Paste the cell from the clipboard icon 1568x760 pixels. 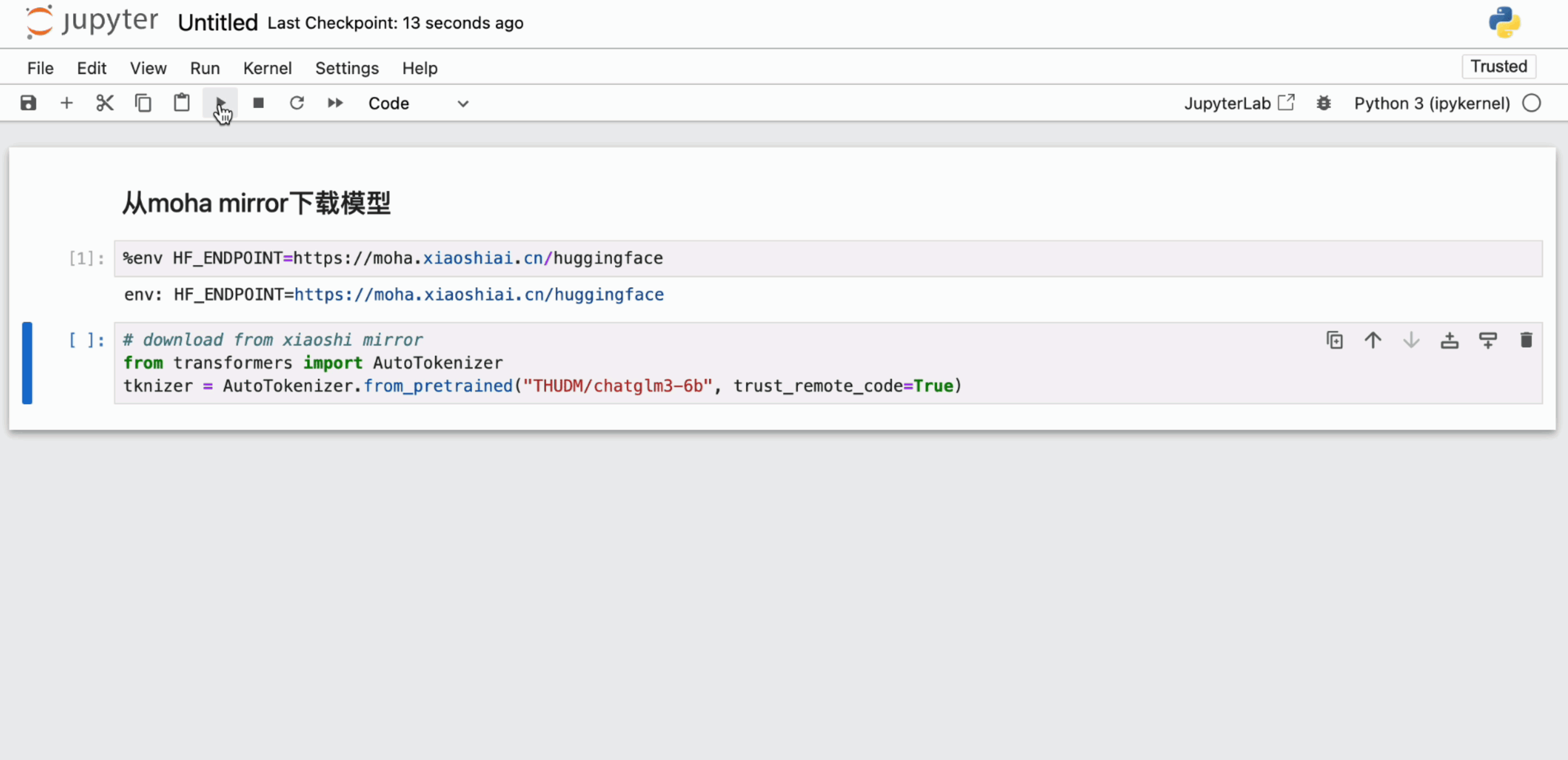point(181,103)
